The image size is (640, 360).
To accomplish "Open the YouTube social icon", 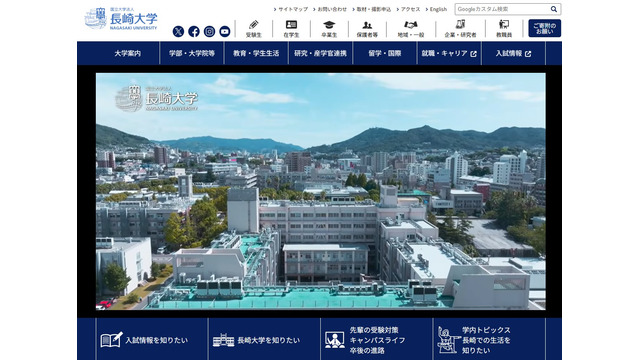I will coord(225,31).
